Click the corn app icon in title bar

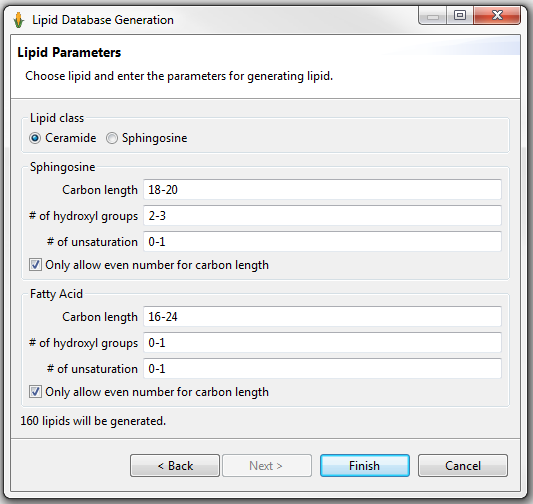click(x=19, y=20)
